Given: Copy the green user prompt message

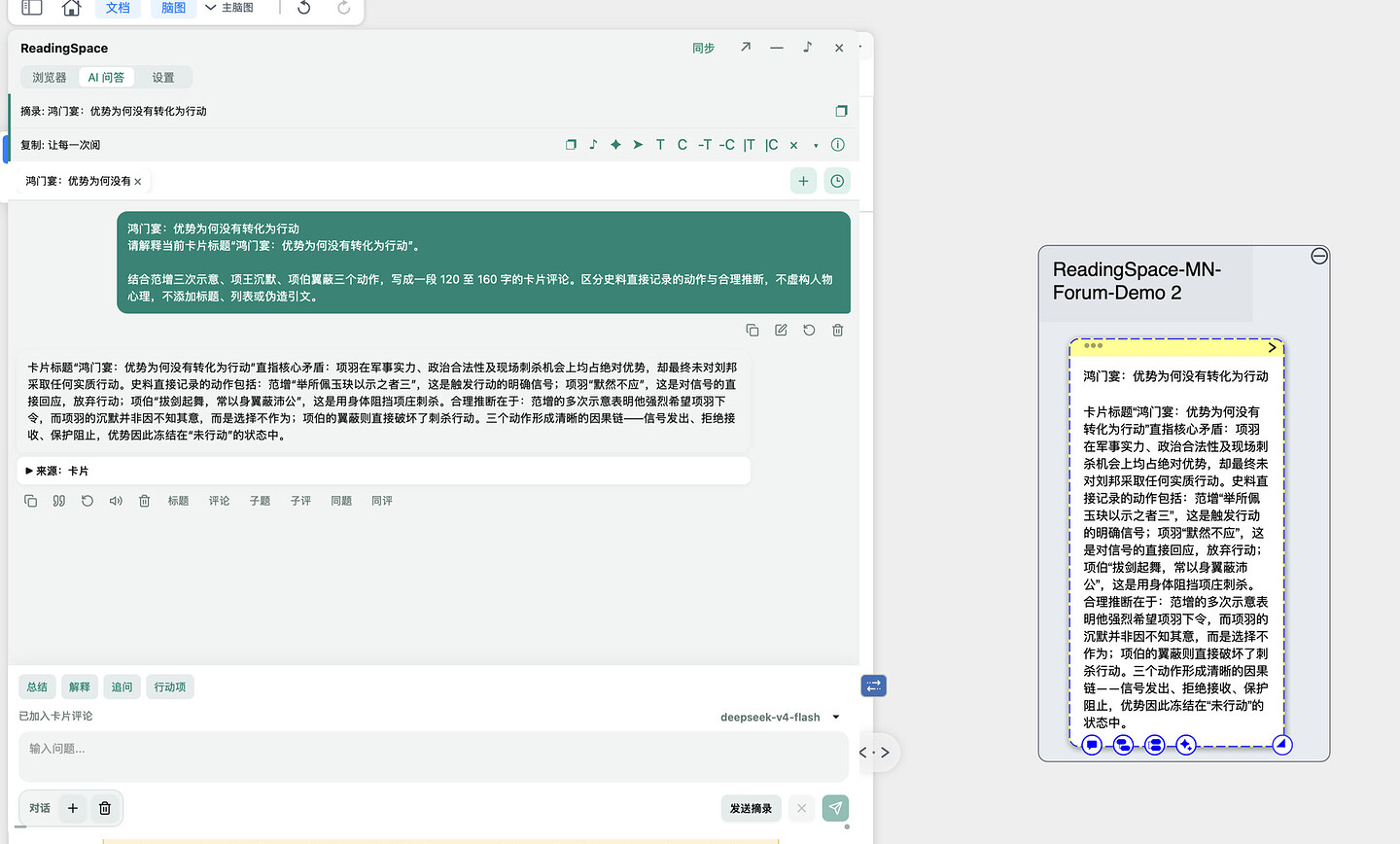Looking at the screenshot, I should click(x=752, y=331).
